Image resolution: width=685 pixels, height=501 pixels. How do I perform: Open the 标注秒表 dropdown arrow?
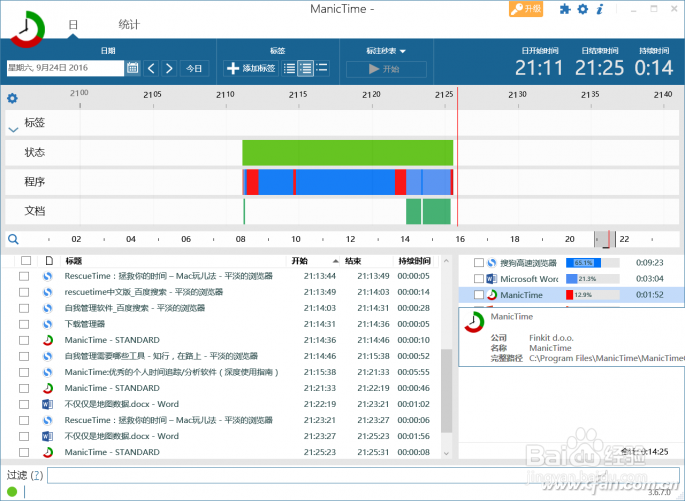403,52
